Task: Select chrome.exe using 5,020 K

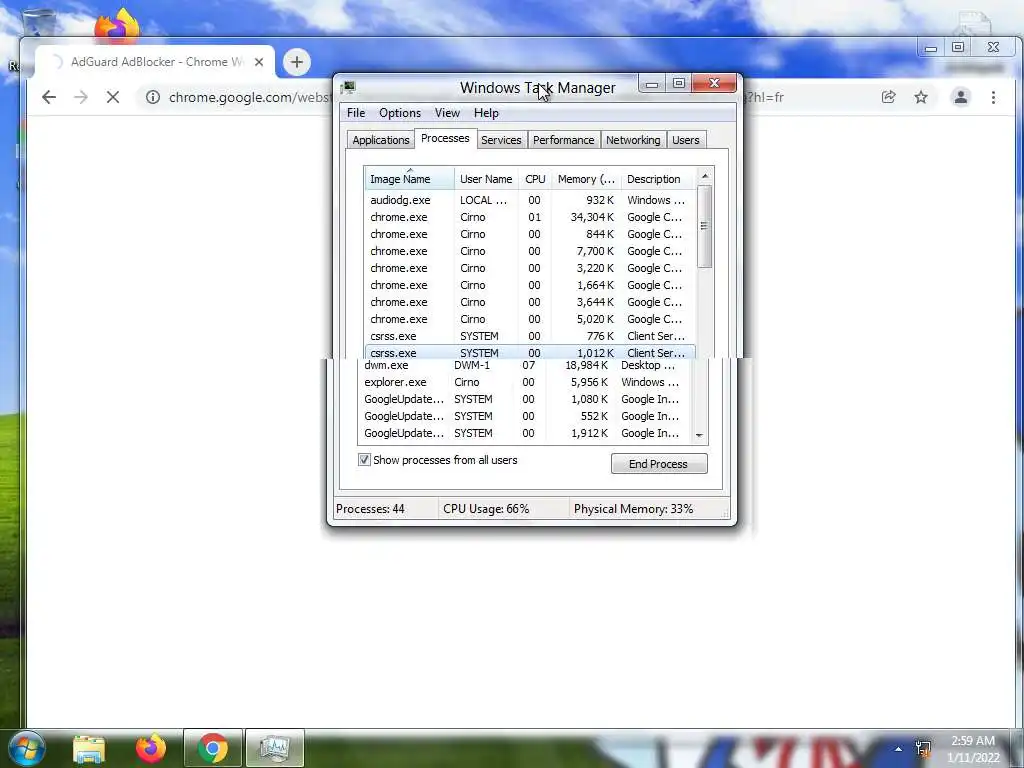Action: (x=530, y=319)
